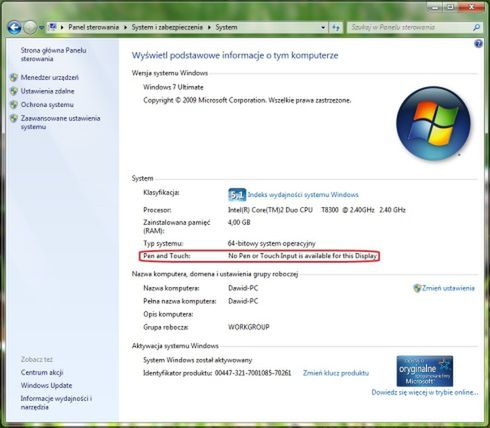Click the Back navigation arrow button
The width and height of the screenshot is (490, 428).
14,27
